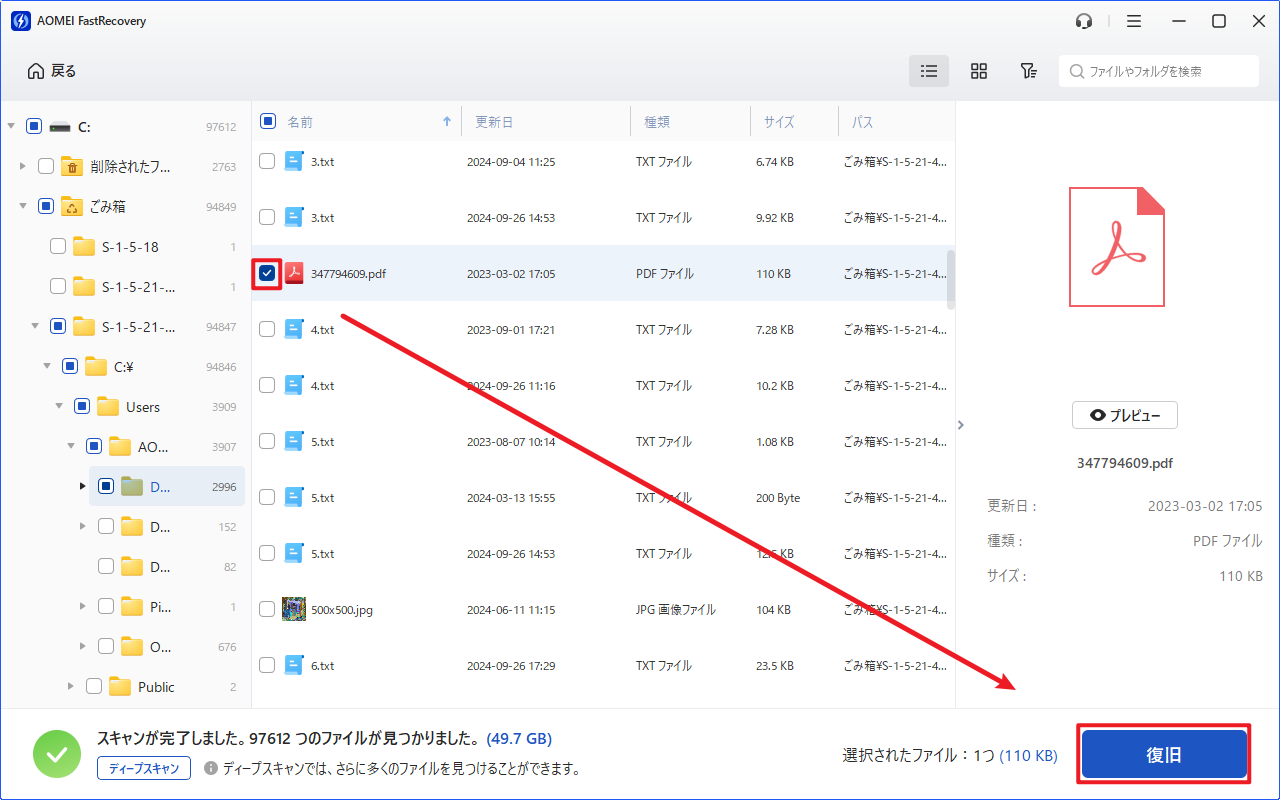Collapse the C: drive tree node
1280x800 pixels.
point(11,127)
